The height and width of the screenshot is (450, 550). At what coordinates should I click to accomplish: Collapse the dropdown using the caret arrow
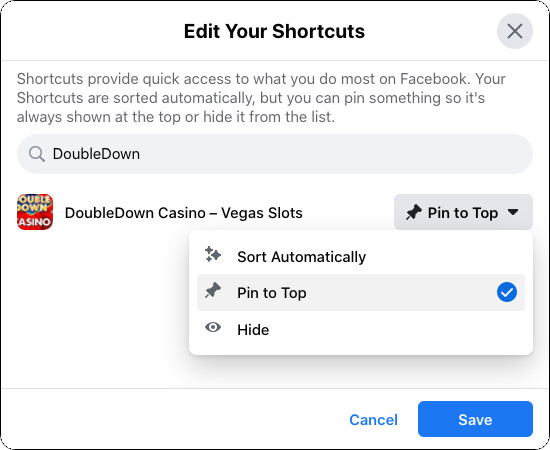(x=513, y=212)
